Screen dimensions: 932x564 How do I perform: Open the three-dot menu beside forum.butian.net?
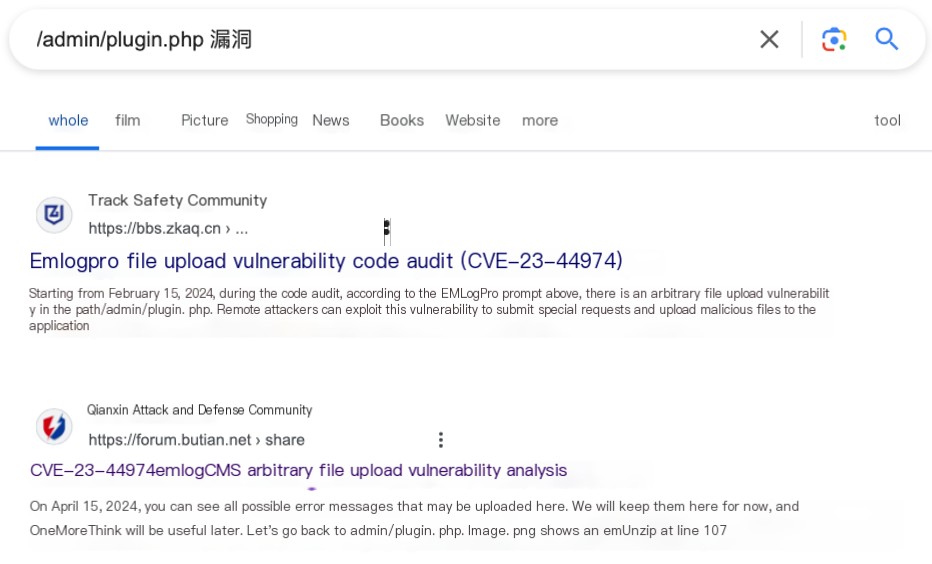click(440, 440)
